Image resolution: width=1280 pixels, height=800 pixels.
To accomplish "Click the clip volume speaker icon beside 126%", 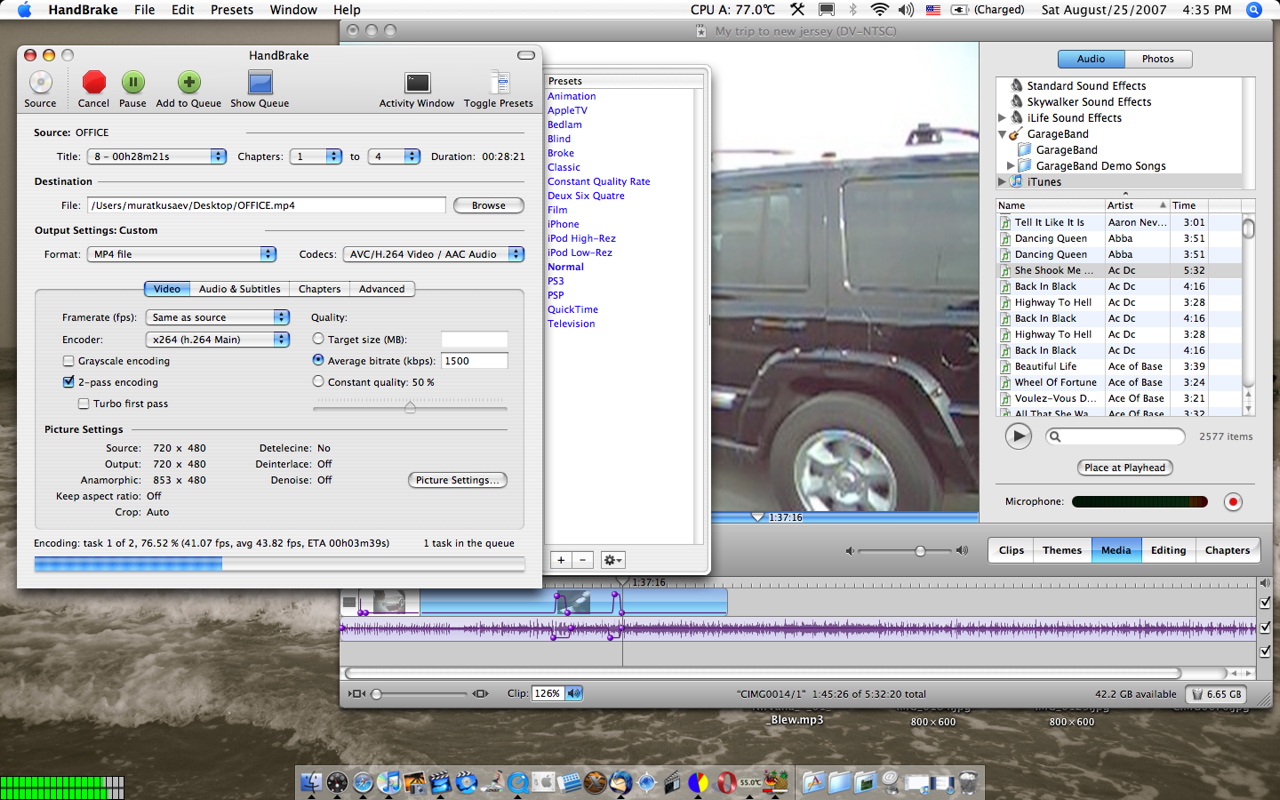I will point(574,693).
